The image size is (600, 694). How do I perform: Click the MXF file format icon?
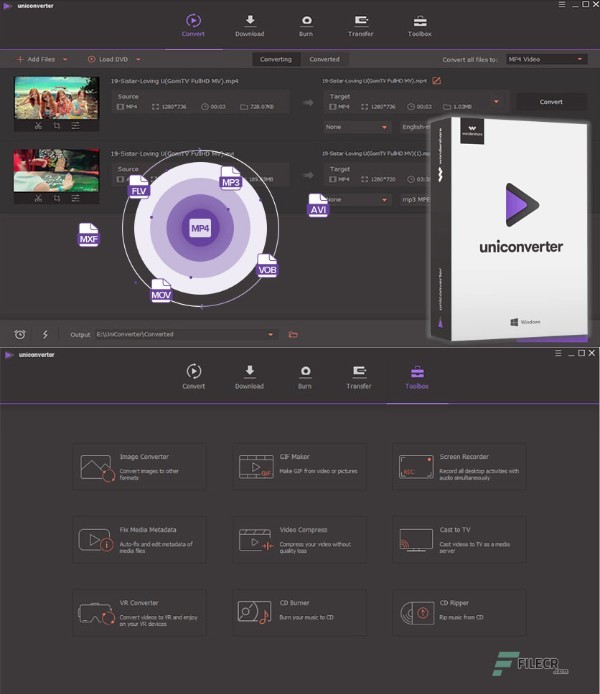point(88,235)
